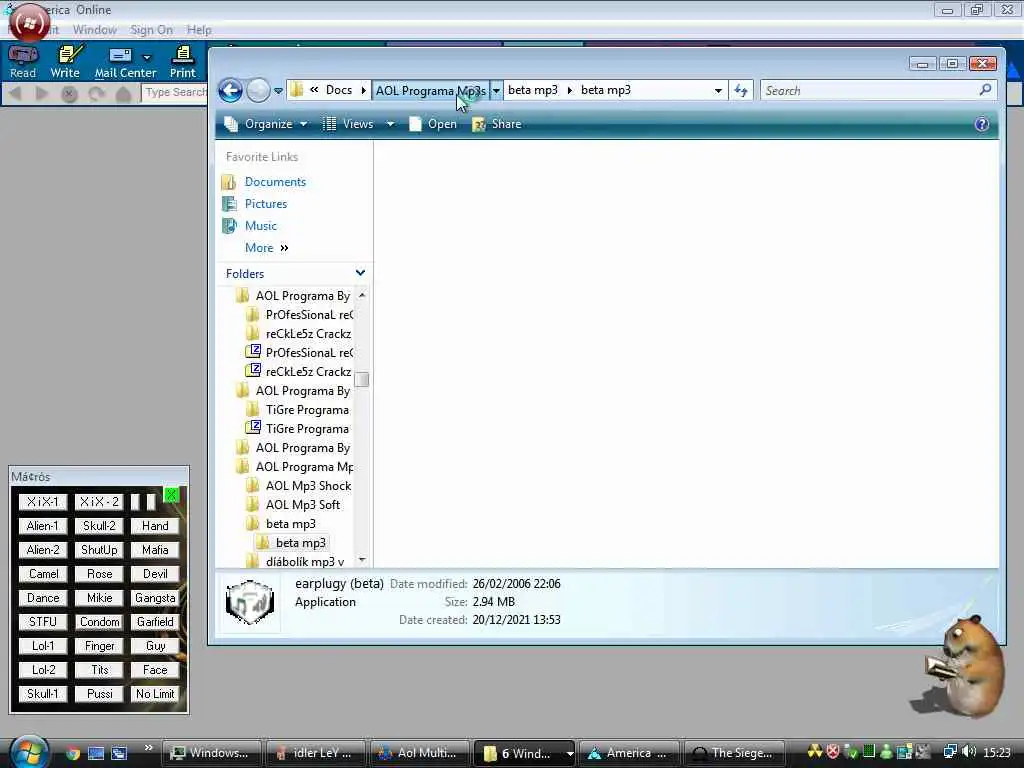Screen dimensions: 1024x768
Task: Open the Windows Start orb
Action: [29, 752]
